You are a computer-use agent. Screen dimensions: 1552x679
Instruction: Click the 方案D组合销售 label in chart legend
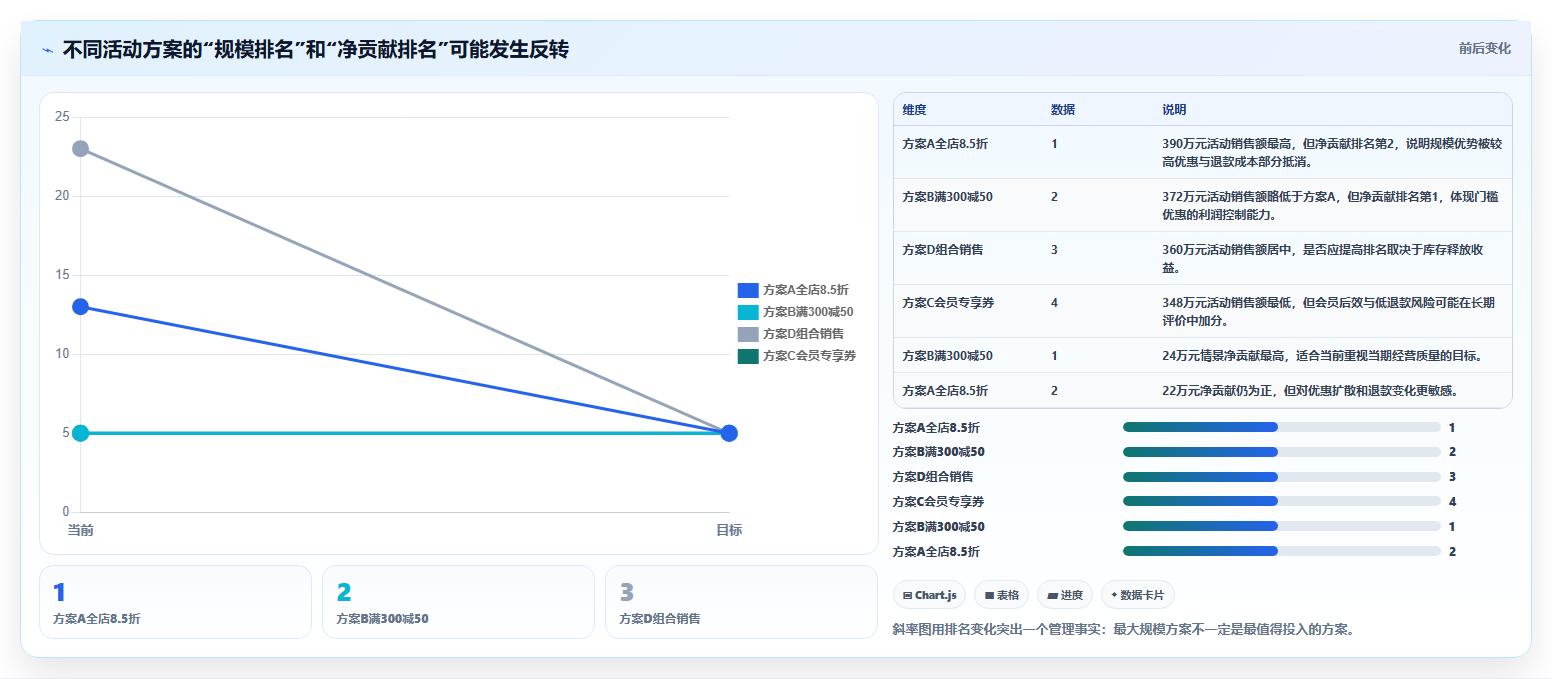pos(803,334)
